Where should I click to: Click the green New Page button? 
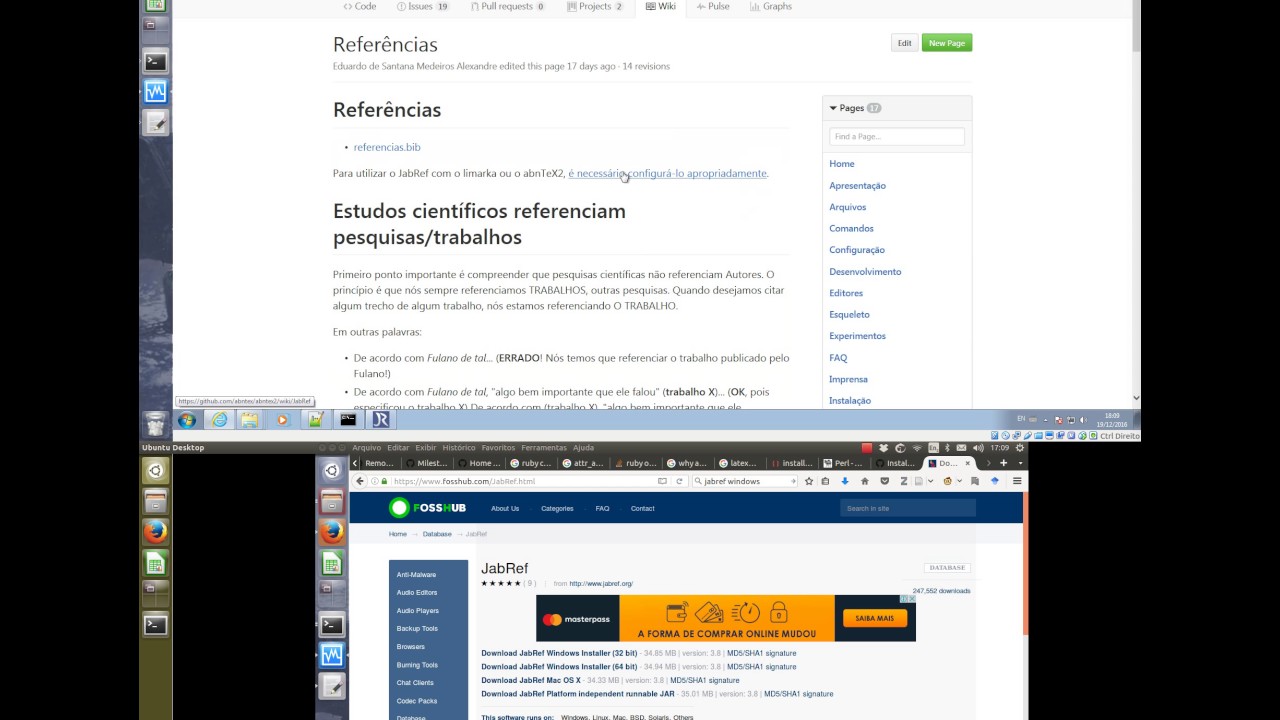[x=946, y=43]
